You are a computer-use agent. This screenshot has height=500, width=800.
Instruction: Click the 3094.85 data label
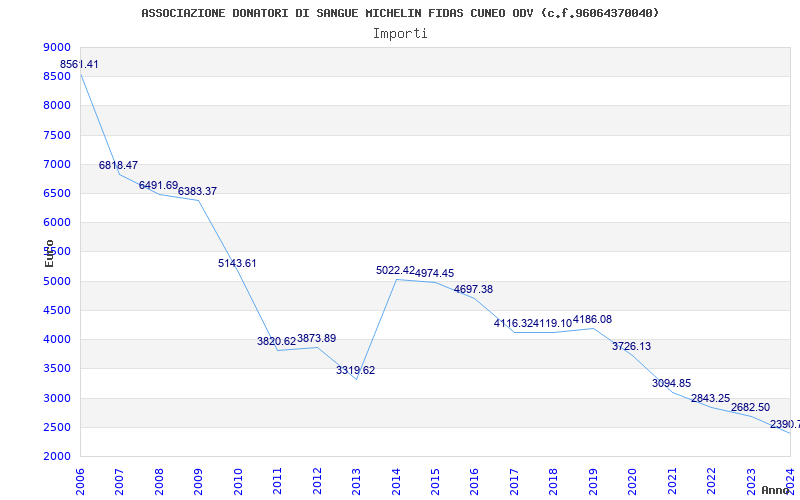tap(671, 384)
